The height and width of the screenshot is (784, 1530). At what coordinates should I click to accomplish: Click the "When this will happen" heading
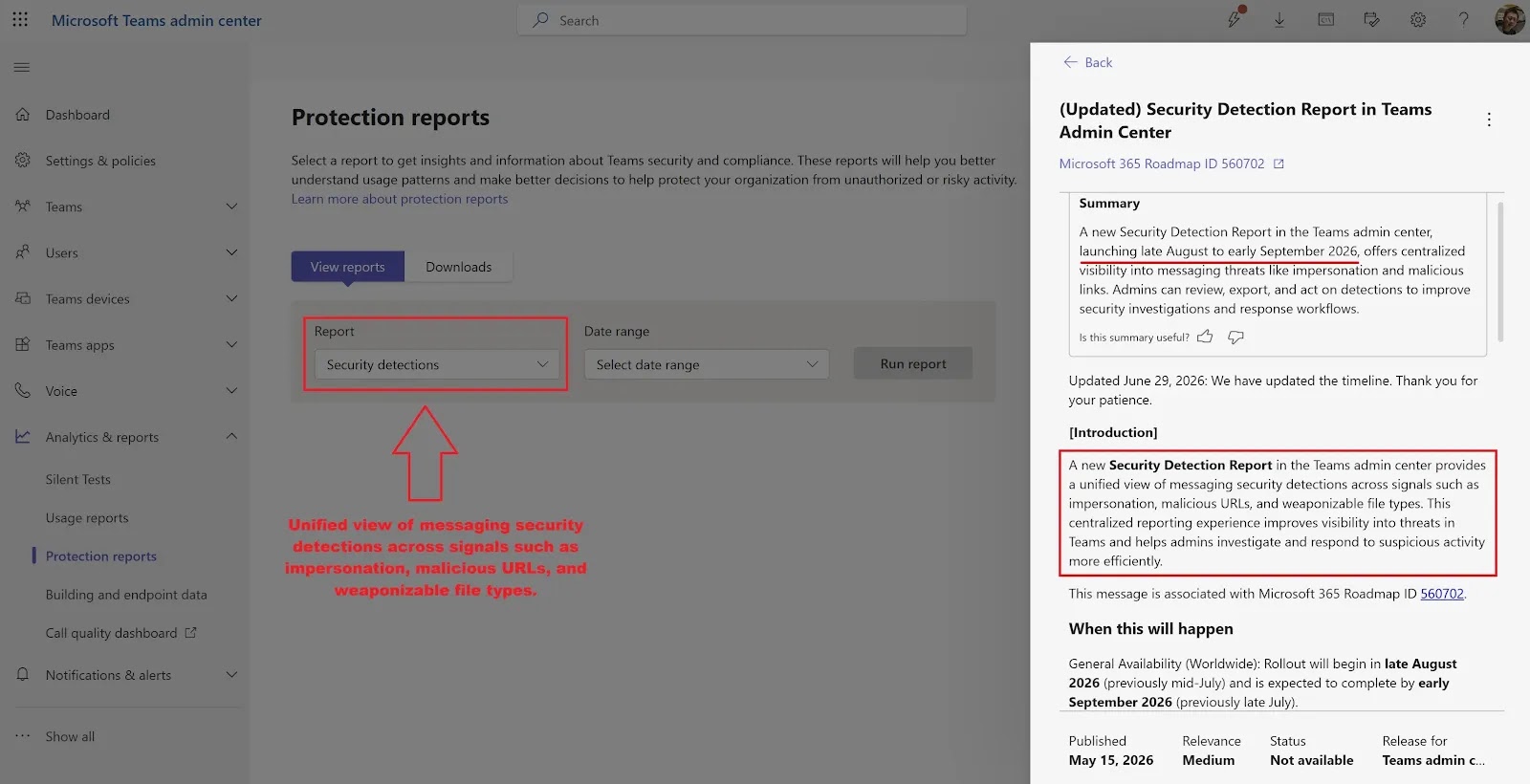pos(1151,628)
